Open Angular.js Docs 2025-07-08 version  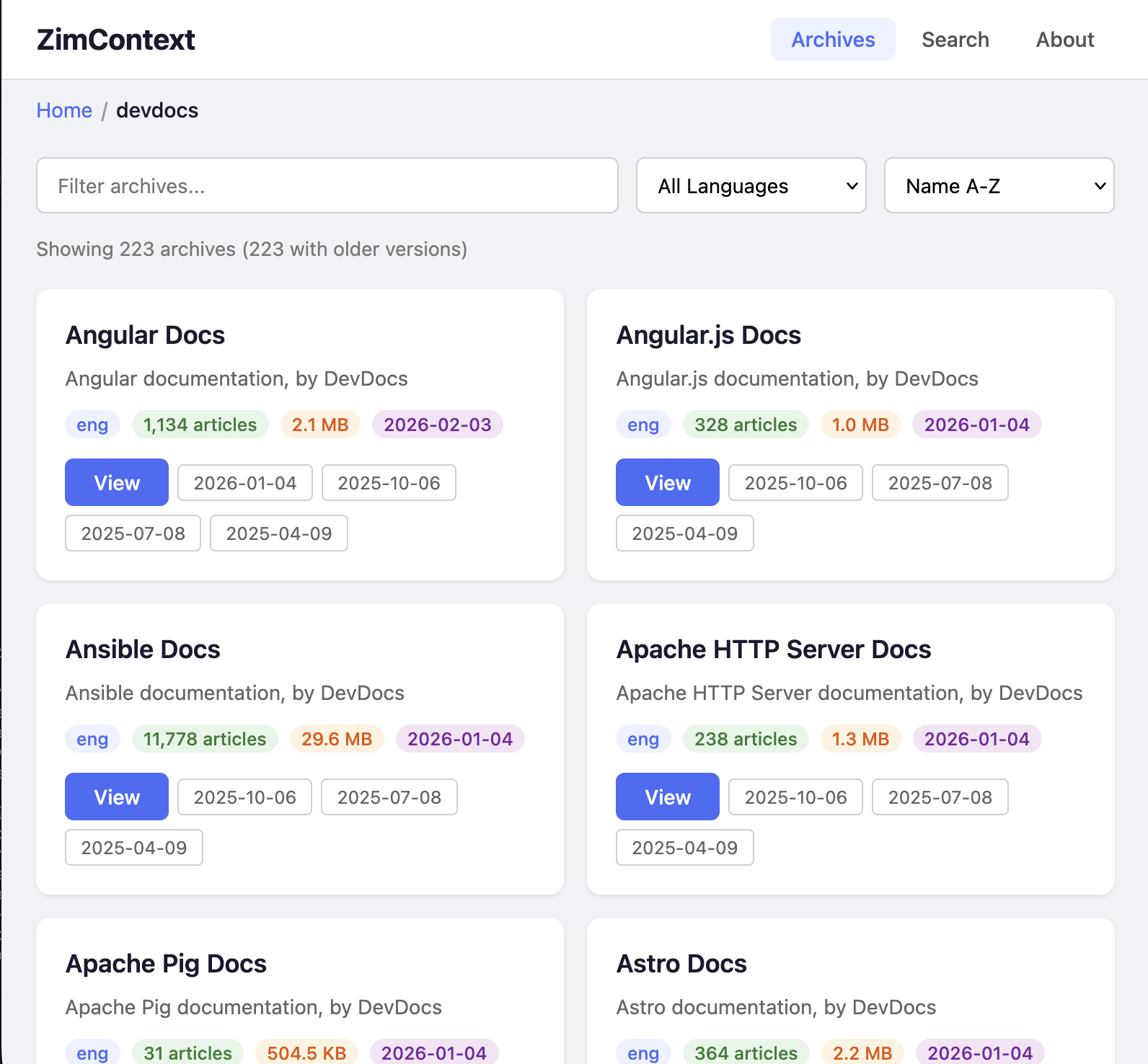click(x=940, y=483)
